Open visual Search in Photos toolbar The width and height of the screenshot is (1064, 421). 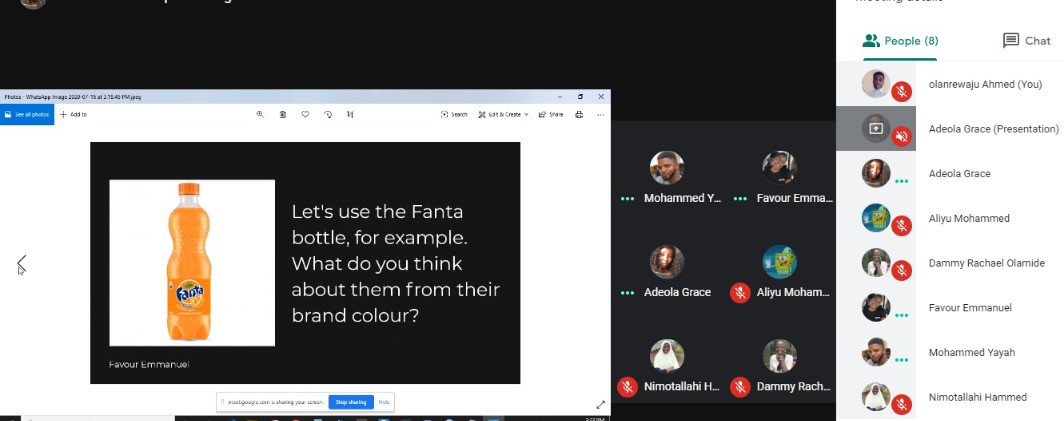[454, 115]
